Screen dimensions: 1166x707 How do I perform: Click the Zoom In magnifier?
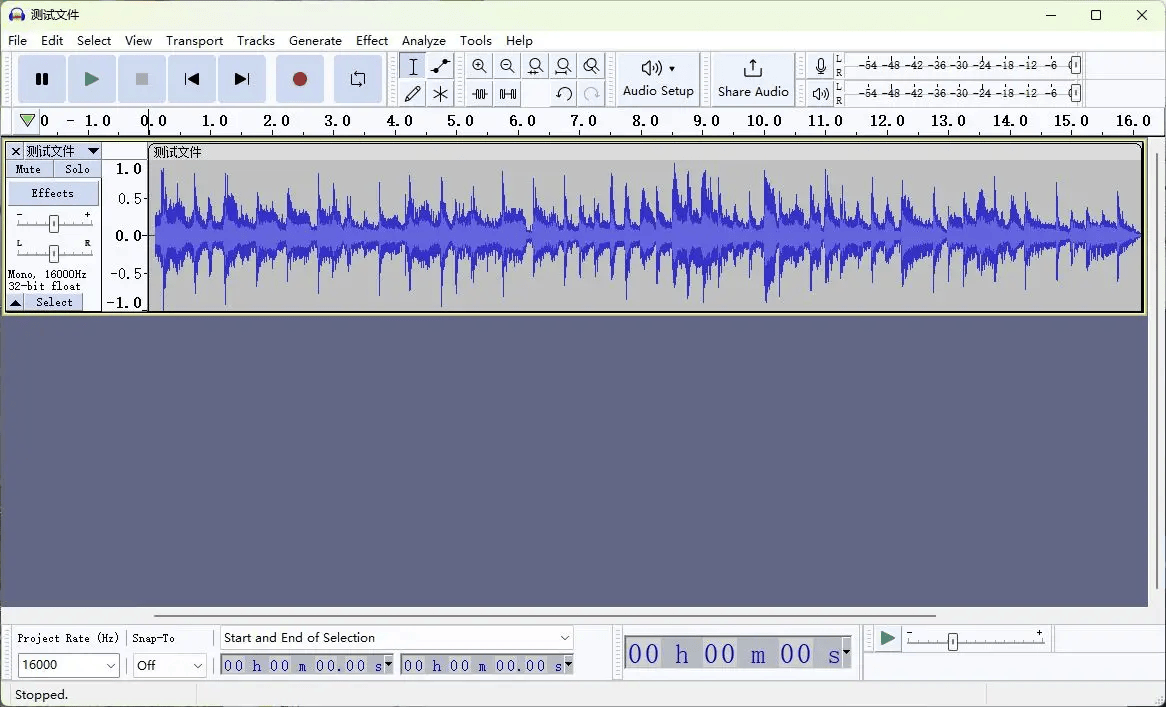479,66
